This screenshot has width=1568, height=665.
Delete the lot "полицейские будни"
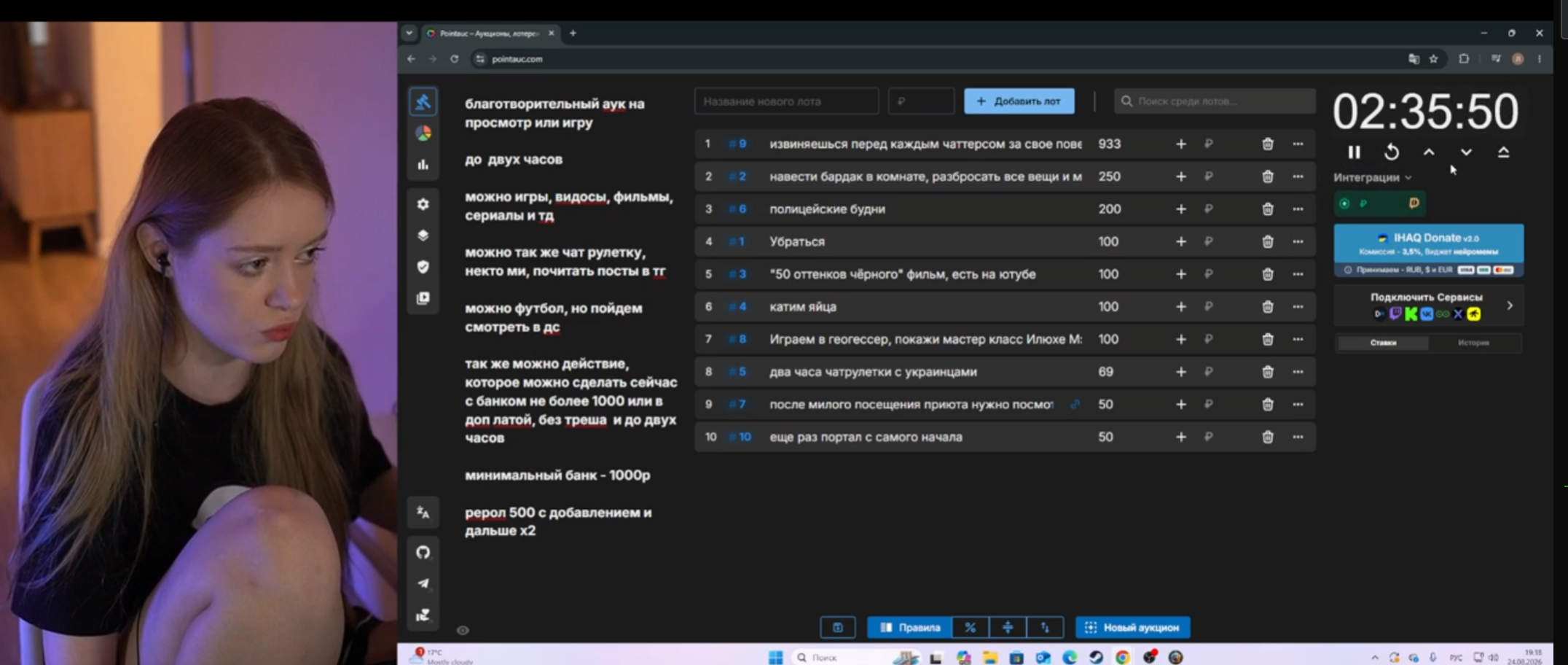point(1268,209)
